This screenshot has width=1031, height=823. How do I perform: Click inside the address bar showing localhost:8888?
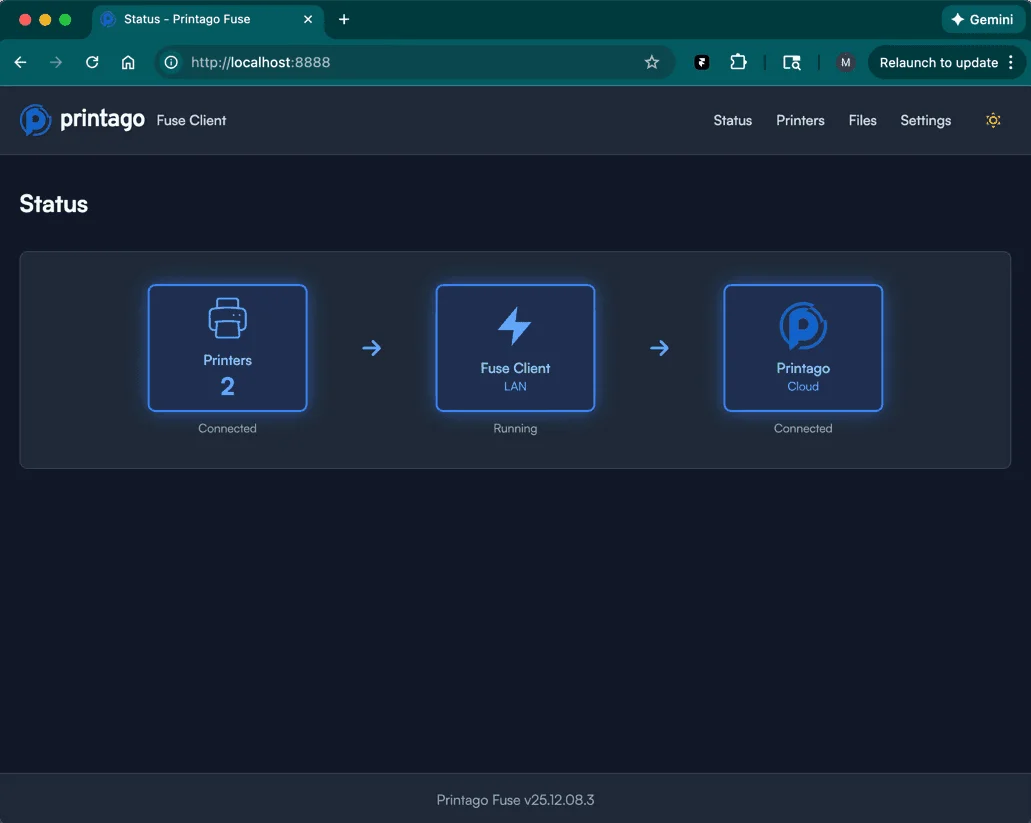point(300,62)
